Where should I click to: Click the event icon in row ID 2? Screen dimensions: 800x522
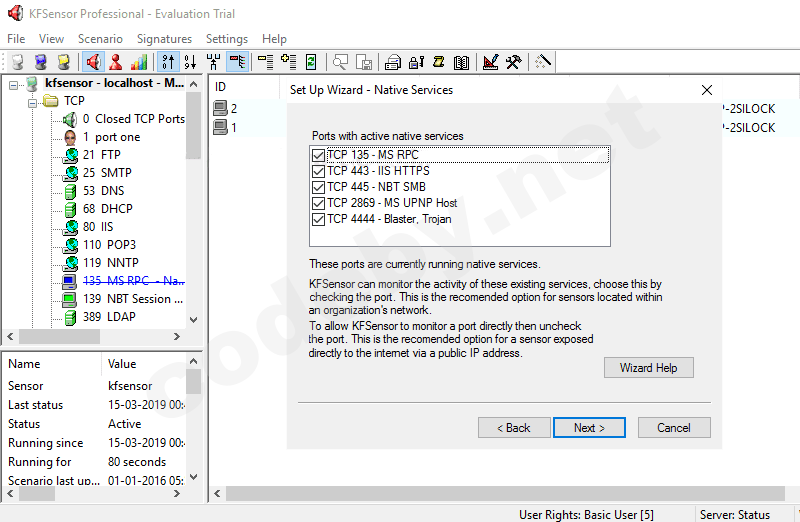[220, 108]
